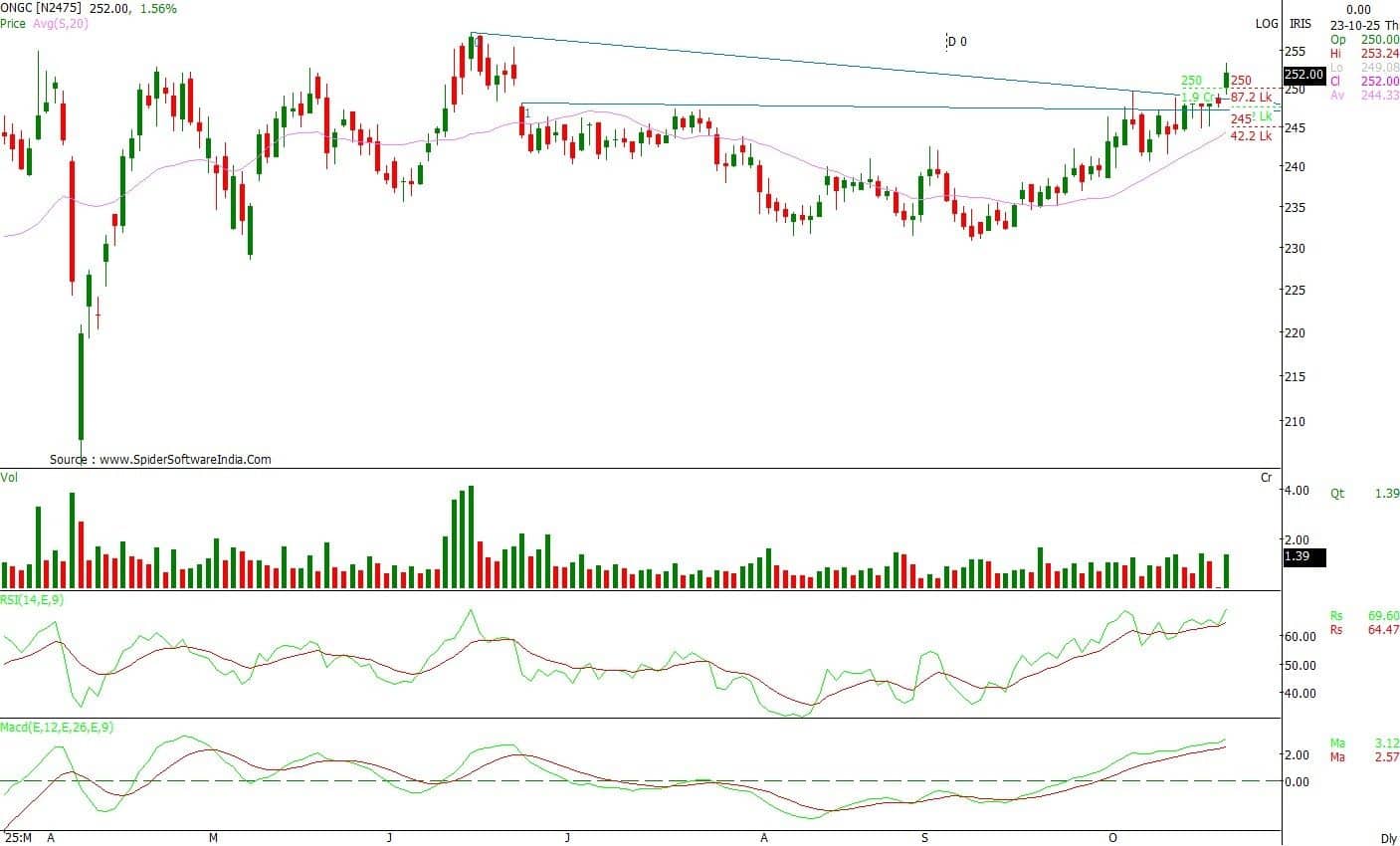Open the Macd(E,12,E,26,E,9) indicator label

(x=57, y=728)
